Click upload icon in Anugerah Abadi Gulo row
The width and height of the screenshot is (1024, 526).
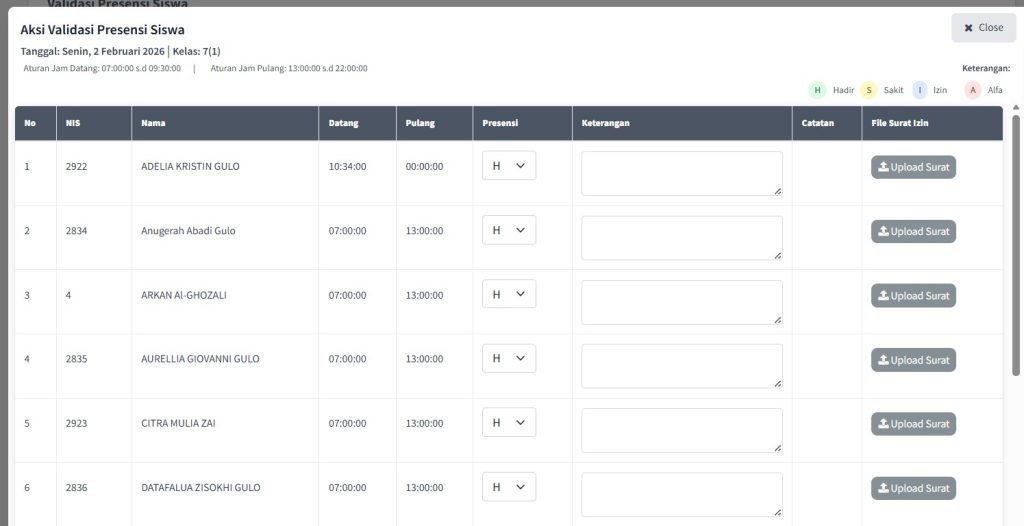(884, 231)
